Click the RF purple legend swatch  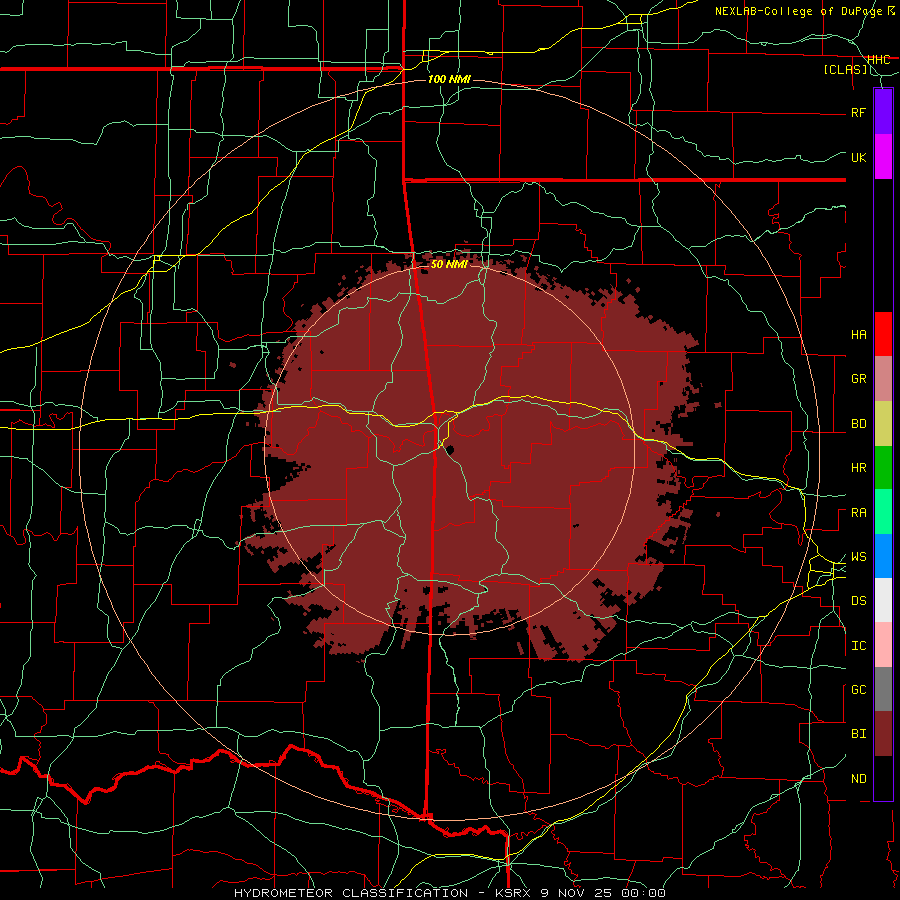click(883, 112)
